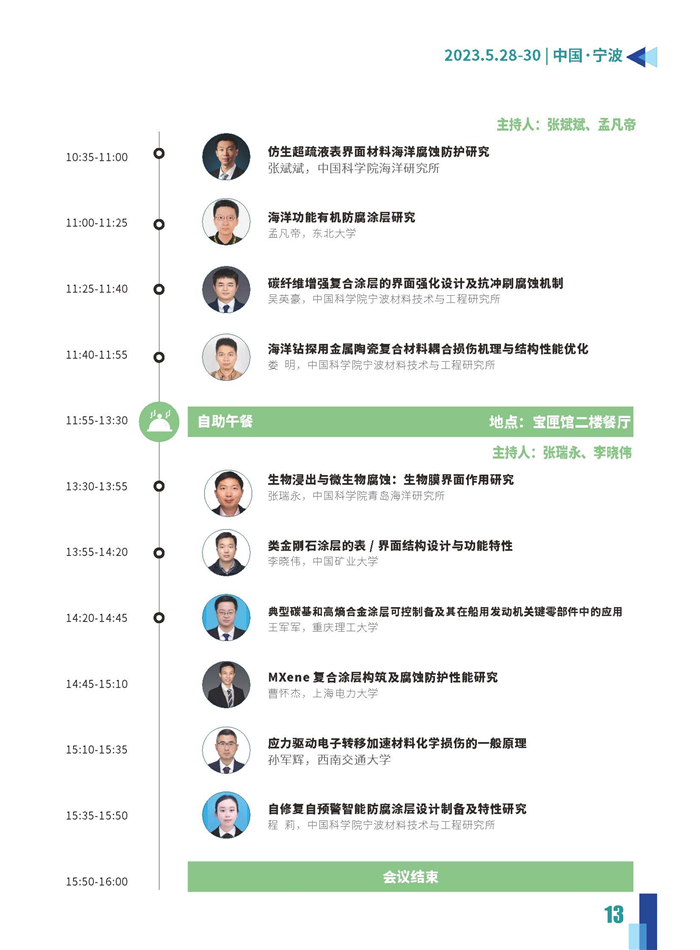Open 王军军's portrait with blue background

(x=226, y=617)
